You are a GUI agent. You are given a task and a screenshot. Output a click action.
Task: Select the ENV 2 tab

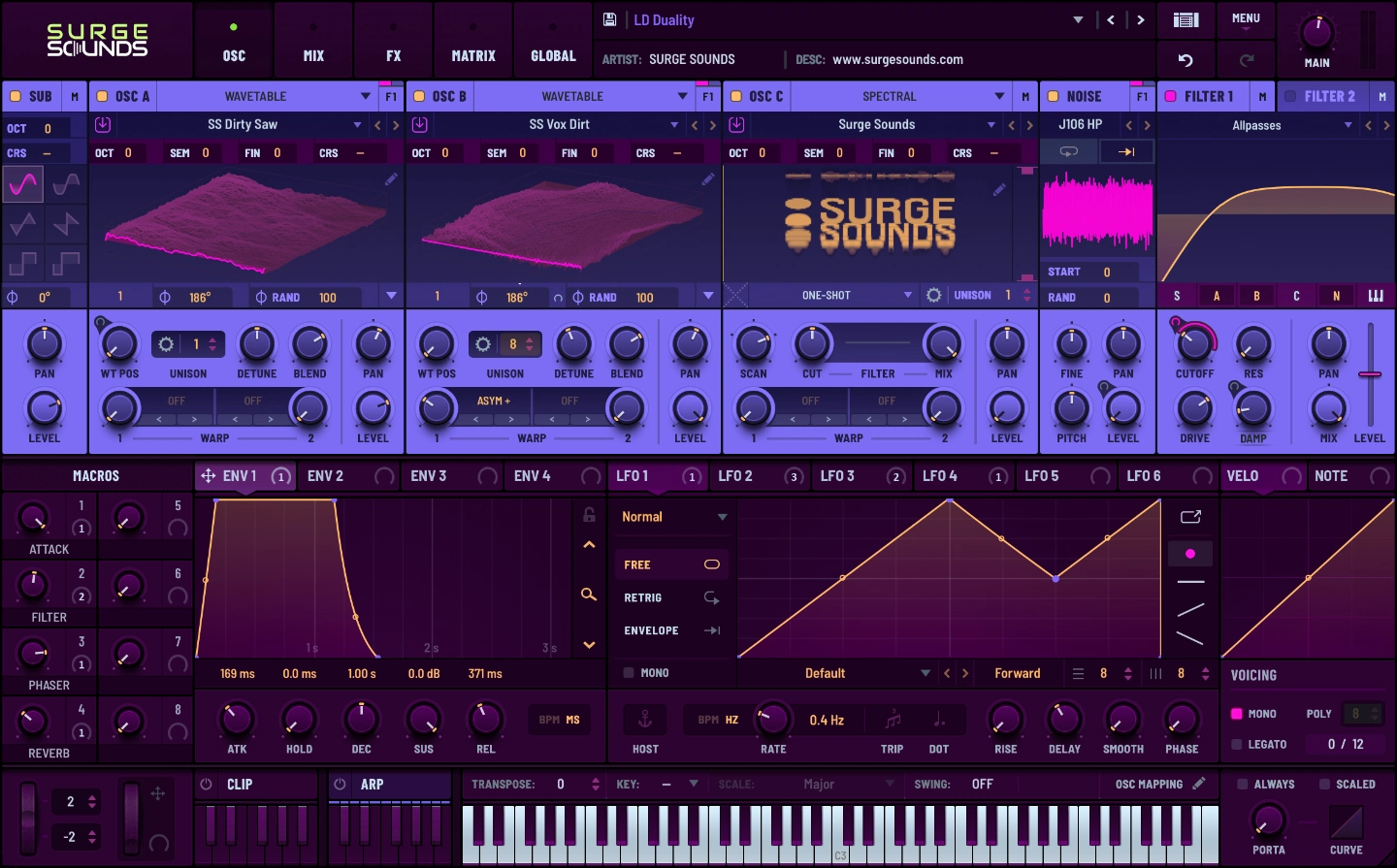(349, 476)
